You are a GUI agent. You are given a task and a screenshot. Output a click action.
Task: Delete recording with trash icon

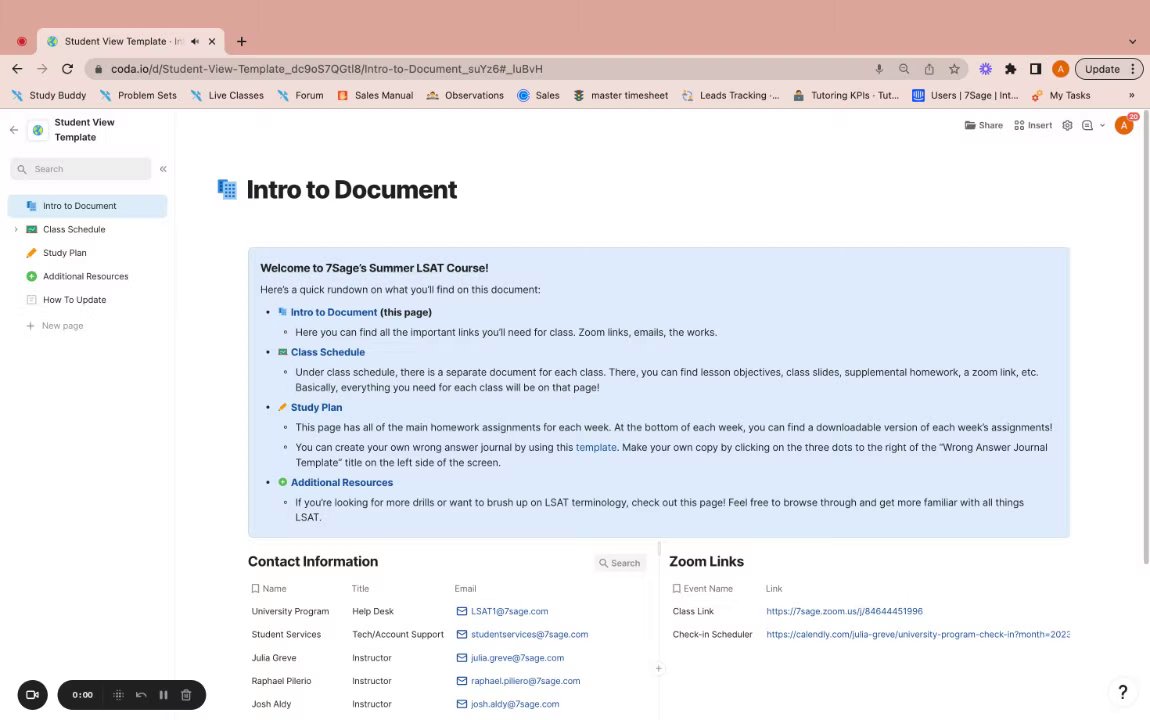pyautogui.click(x=186, y=695)
